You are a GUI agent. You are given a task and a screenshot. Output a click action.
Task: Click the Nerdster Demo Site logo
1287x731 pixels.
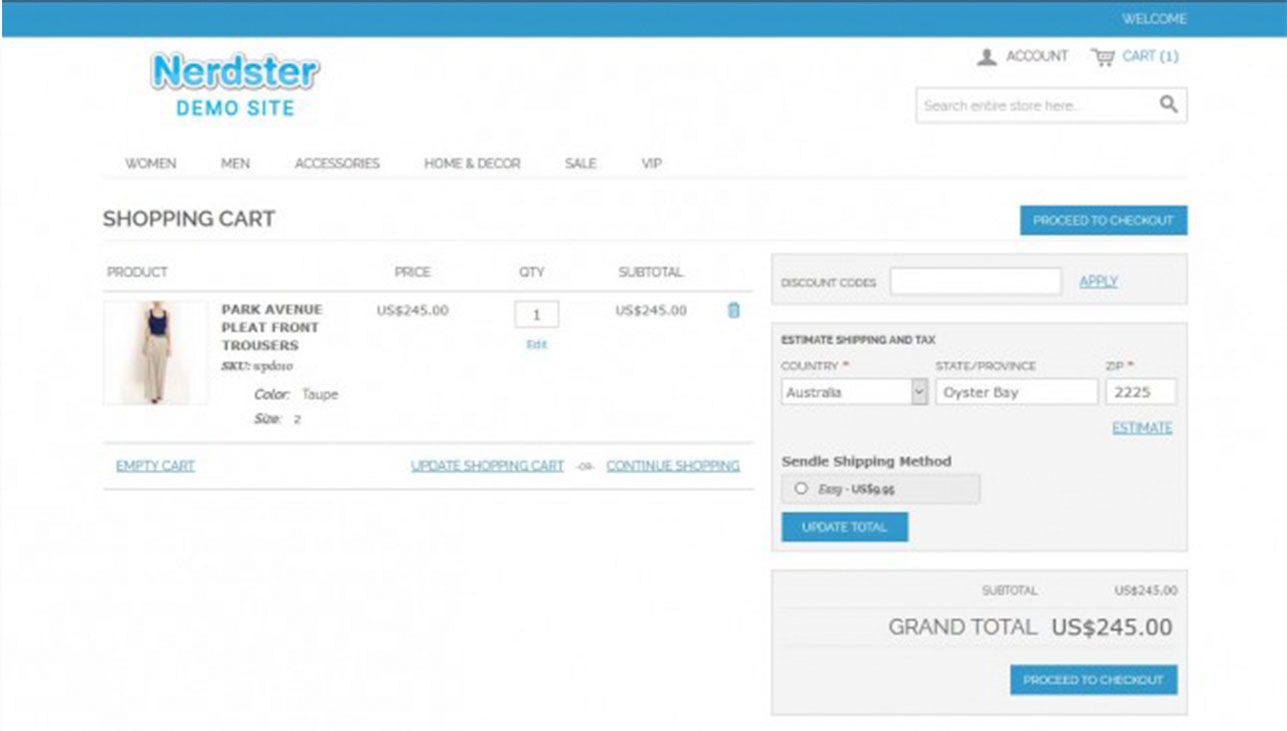(235, 84)
